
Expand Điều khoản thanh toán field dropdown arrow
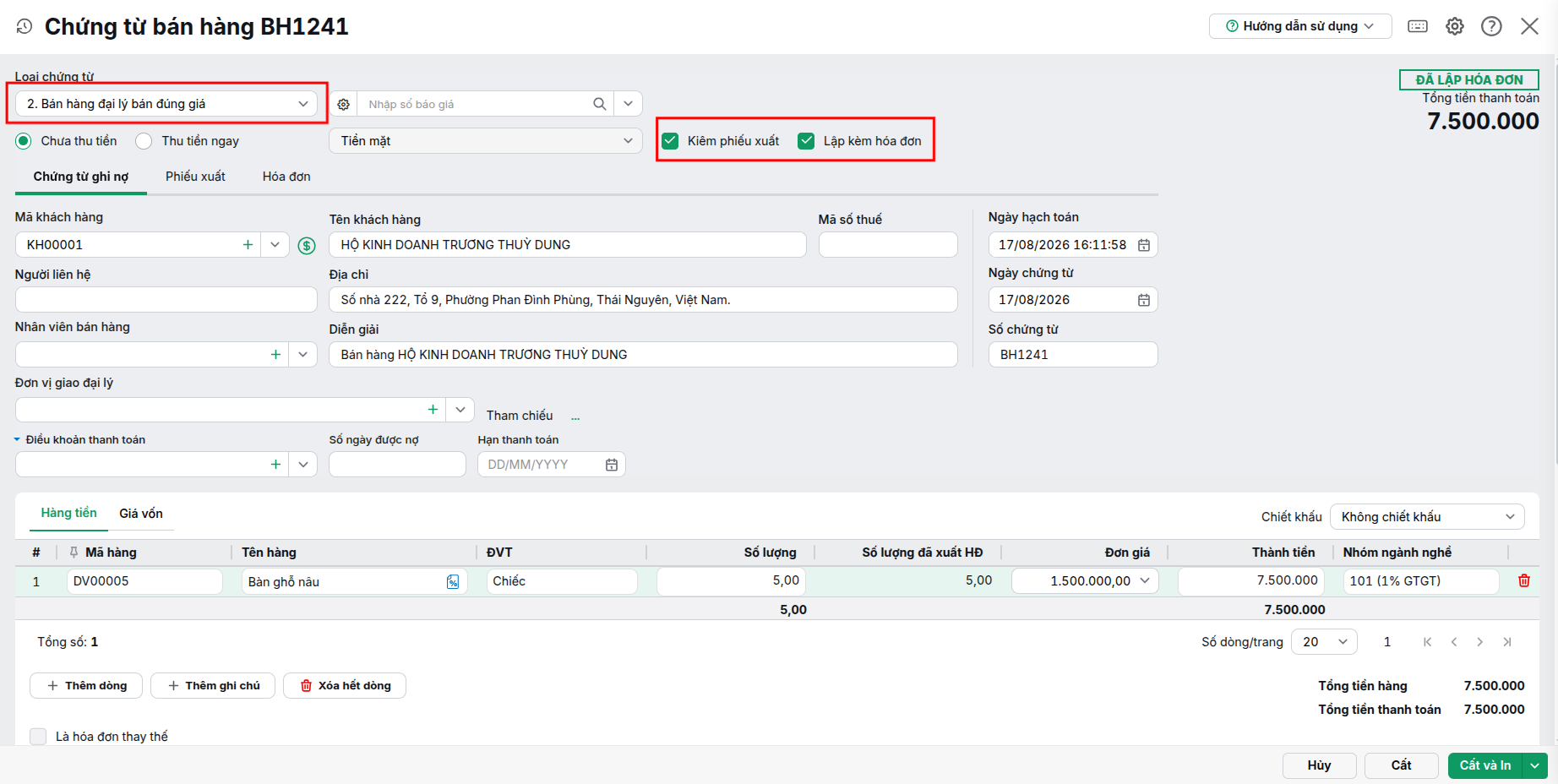coord(302,465)
